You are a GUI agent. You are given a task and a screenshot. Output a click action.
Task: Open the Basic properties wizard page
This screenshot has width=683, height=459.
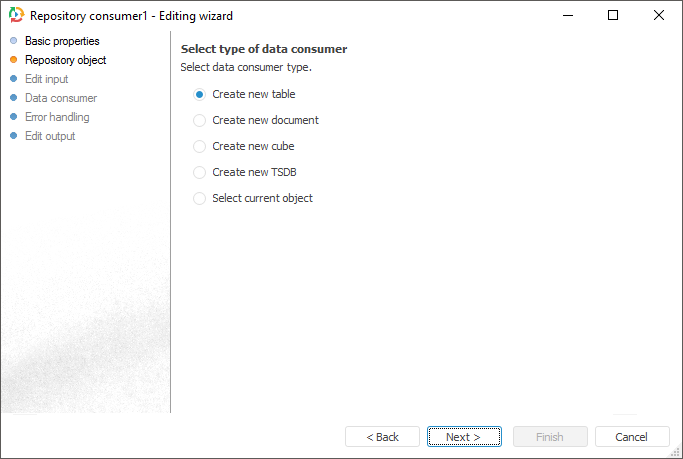tap(62, 41)
